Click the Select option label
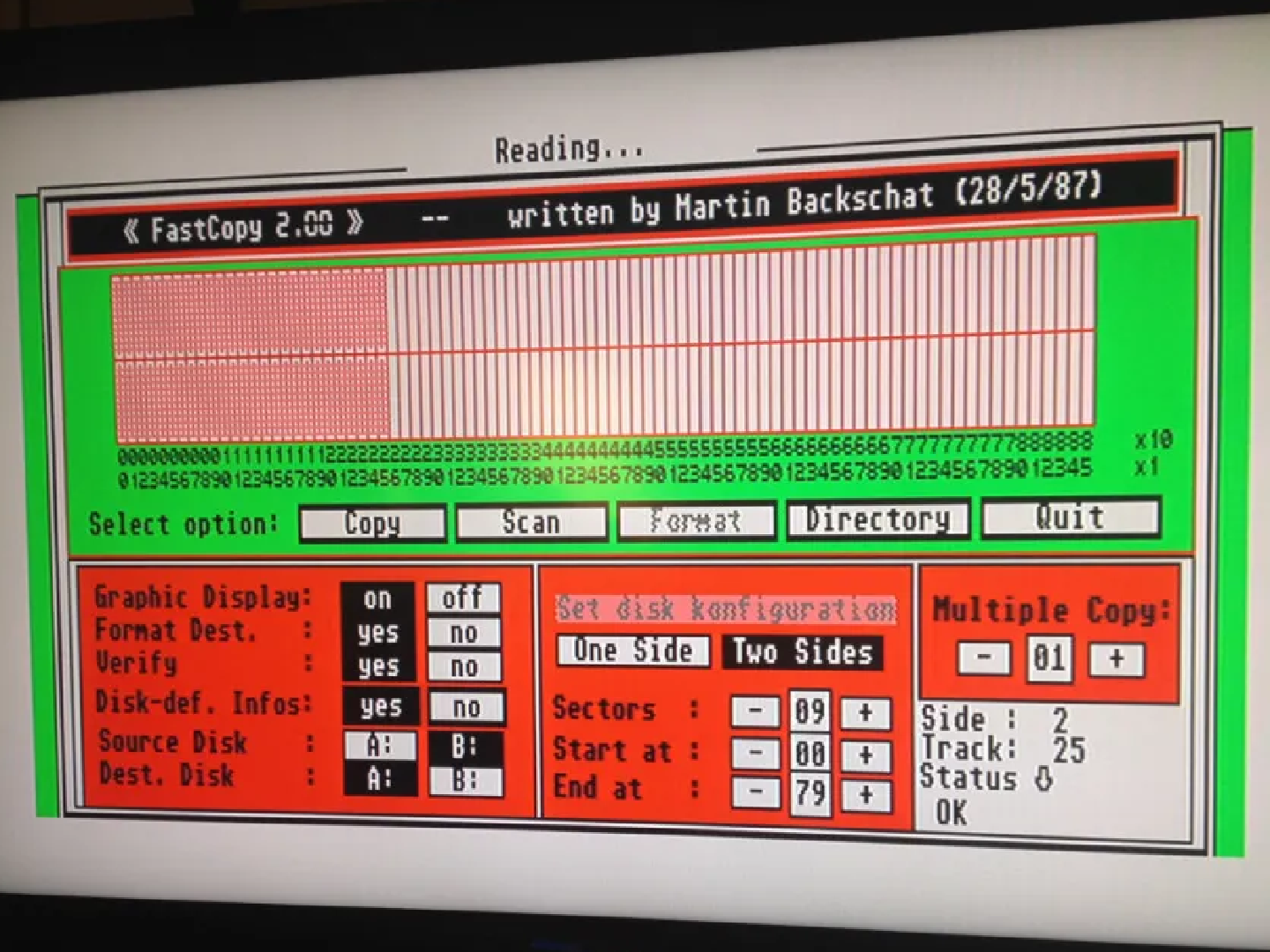Screen dimensions: 1270x952 [183, 524]
